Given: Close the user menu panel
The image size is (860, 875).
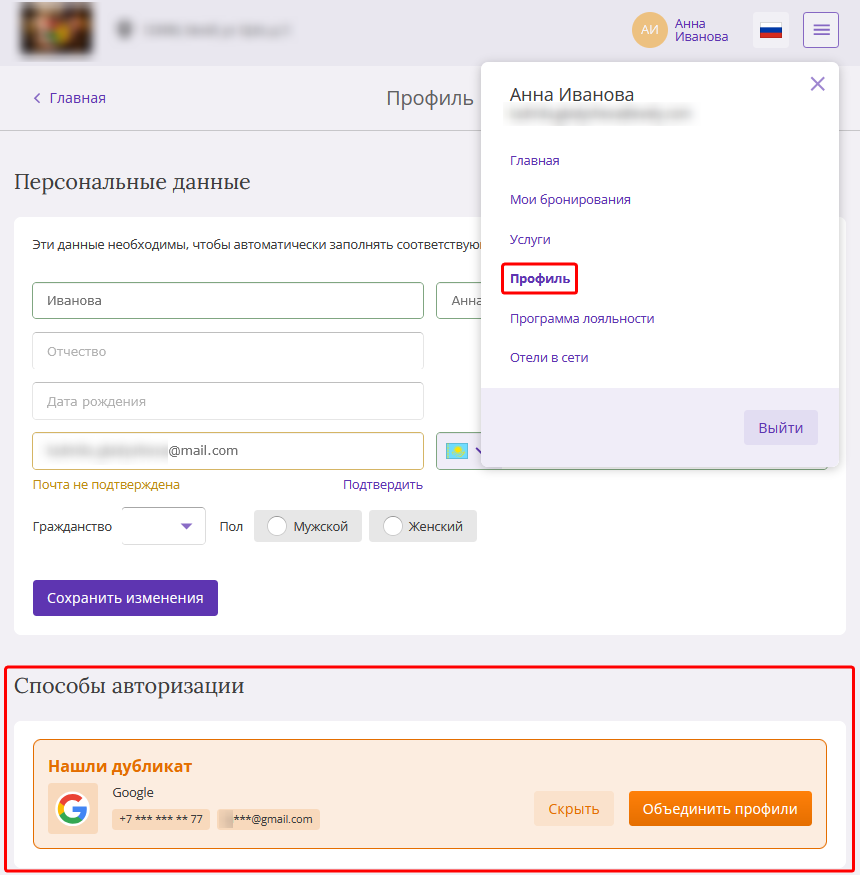Looking at the screenshot, I should (x=817, y=84).
